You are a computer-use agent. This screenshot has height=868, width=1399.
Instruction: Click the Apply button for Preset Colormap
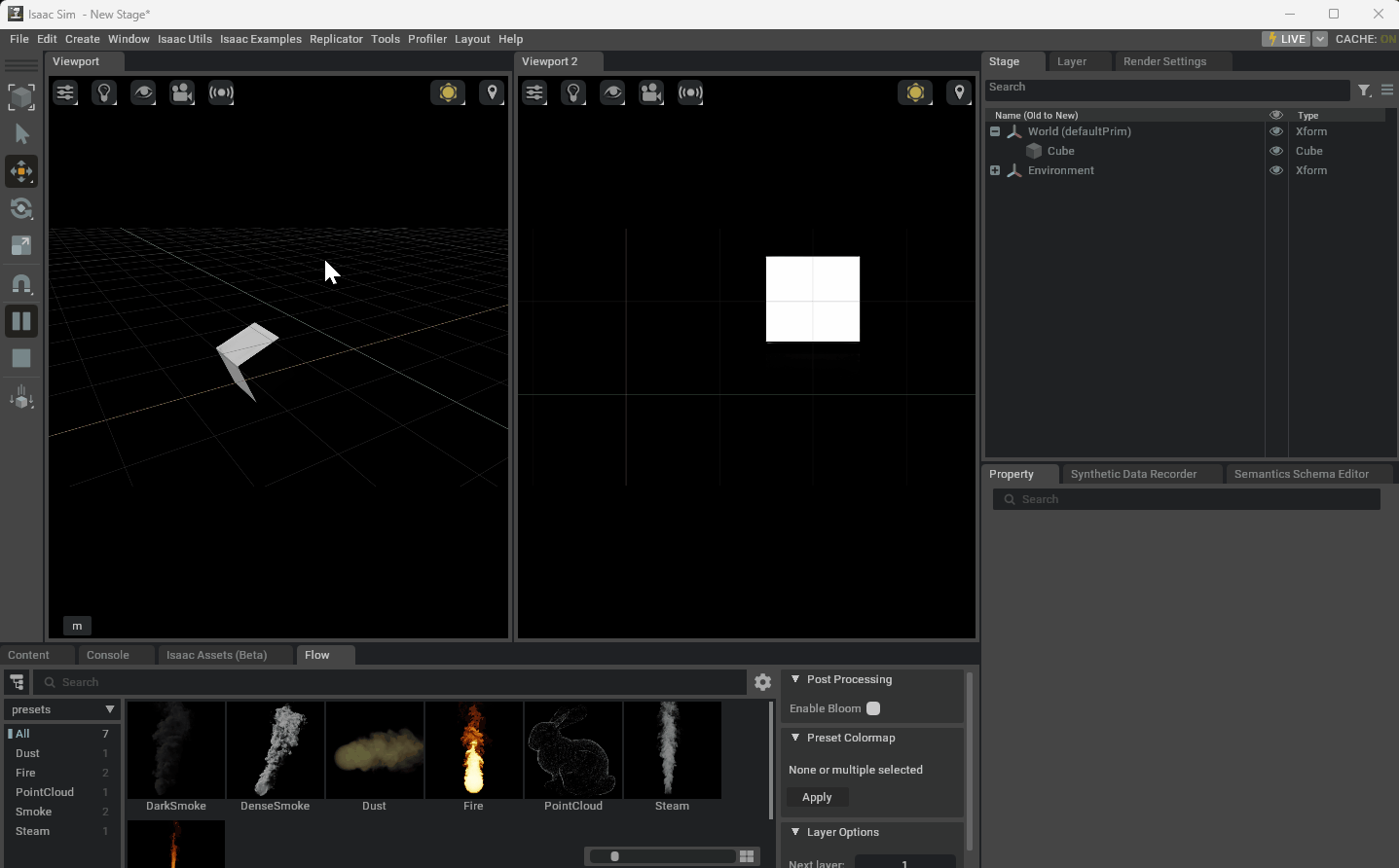[817, 797]
